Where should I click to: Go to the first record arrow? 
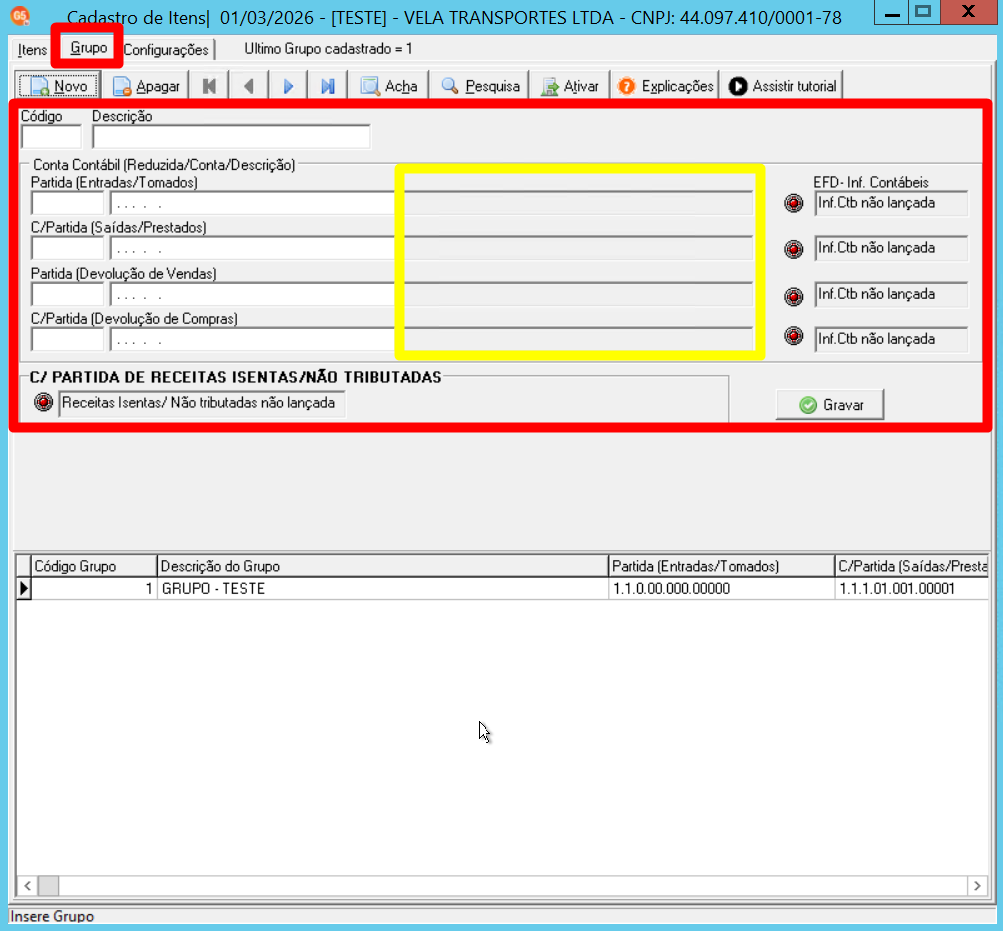click(x=209, y=86)
